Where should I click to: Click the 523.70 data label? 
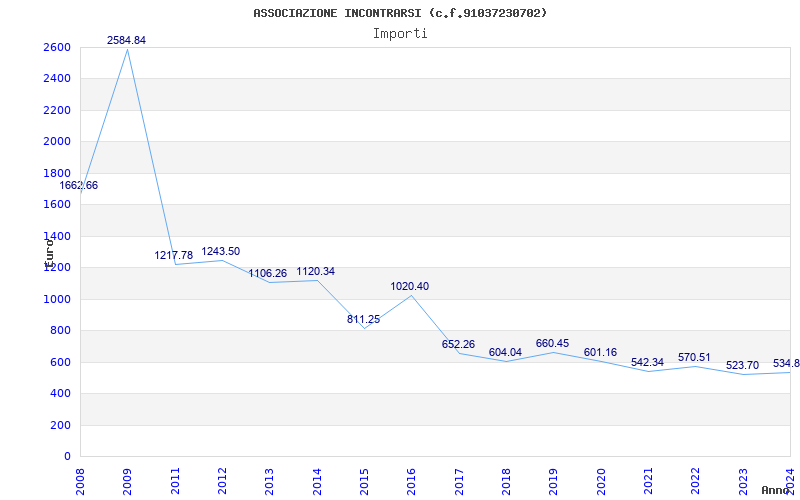tap(741, 366)
